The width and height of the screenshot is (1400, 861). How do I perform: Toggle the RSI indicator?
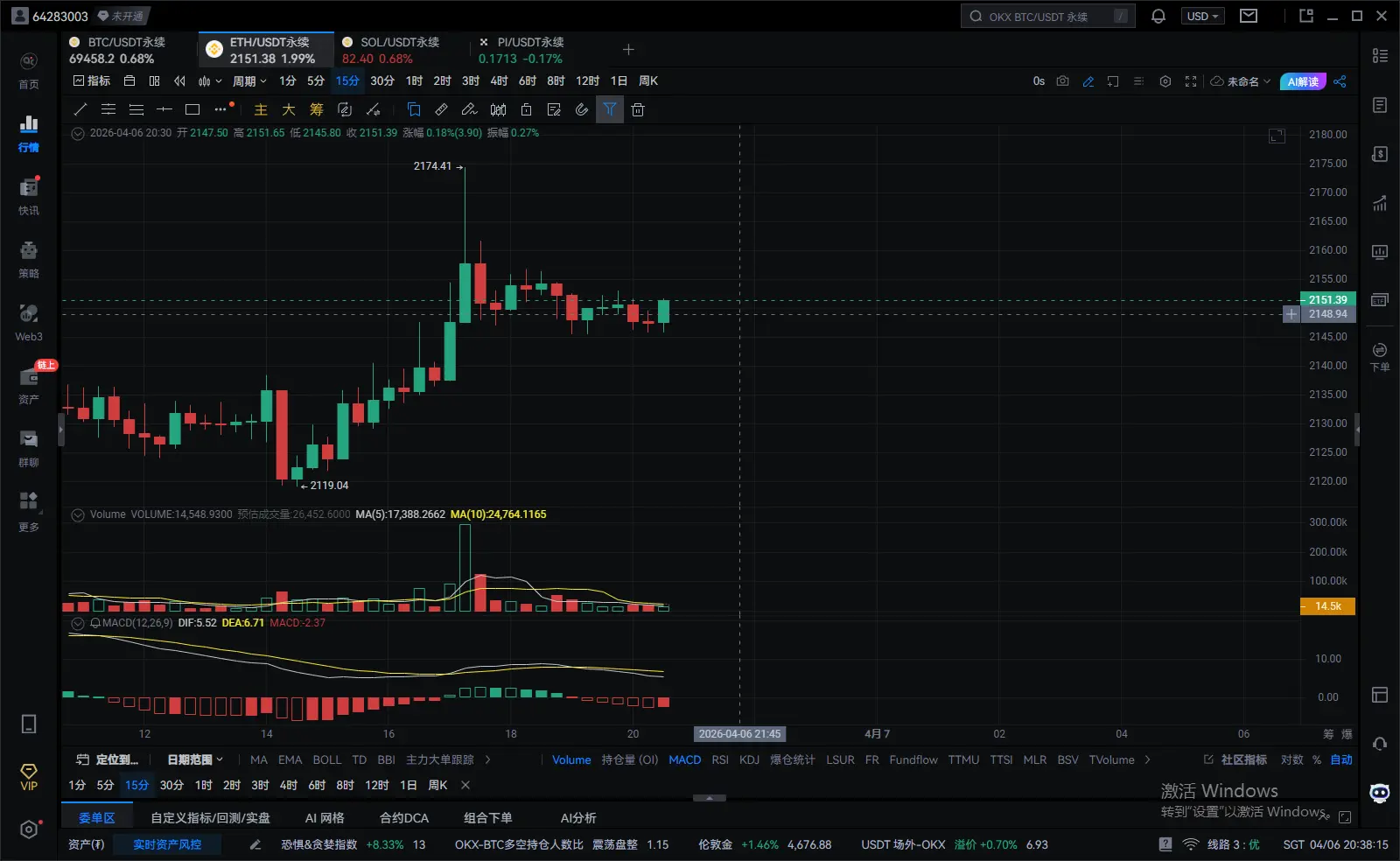(x=720, y=759)
